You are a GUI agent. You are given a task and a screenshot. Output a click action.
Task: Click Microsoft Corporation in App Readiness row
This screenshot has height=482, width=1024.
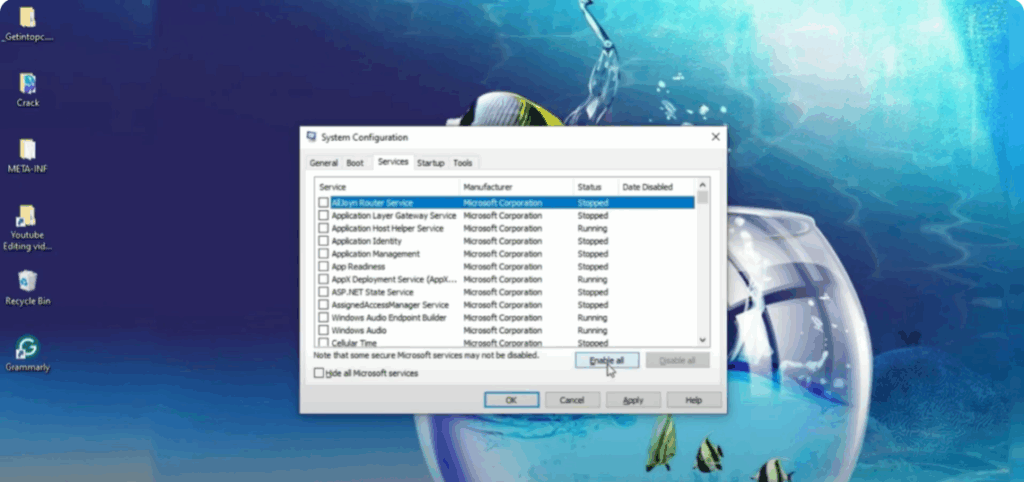503,266
